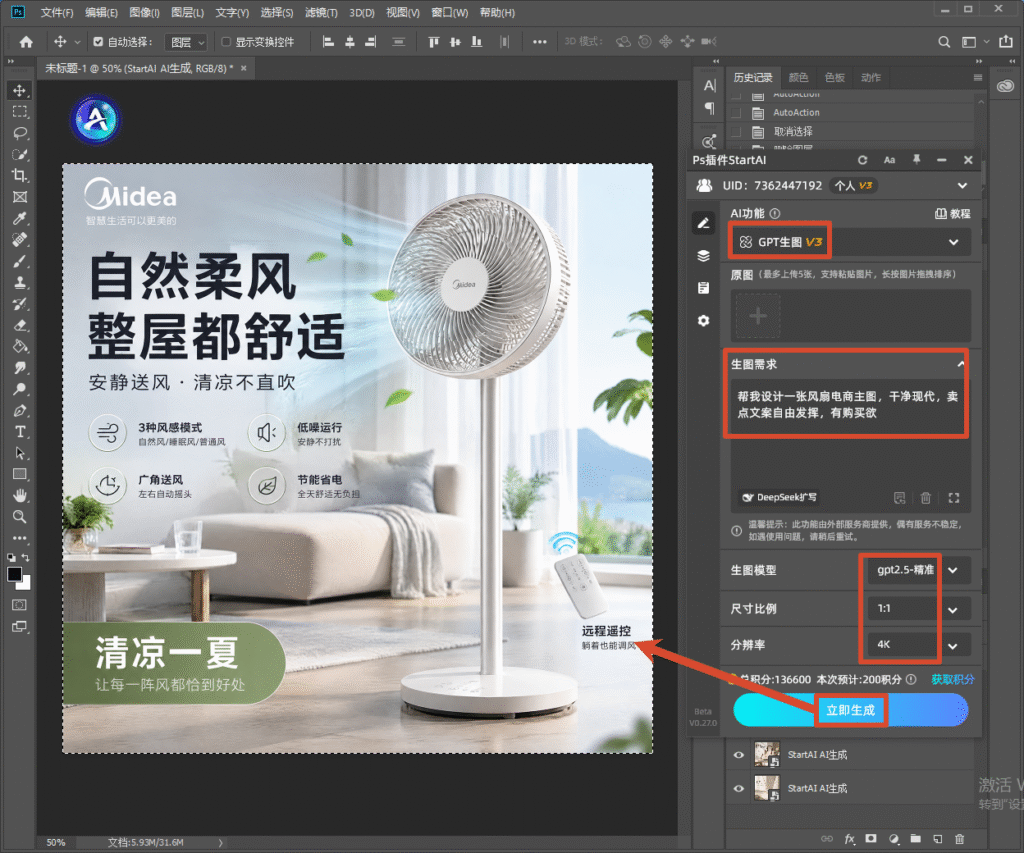Open the 图层(L) menu
Image resolution: width=1024 pixels, height=853 pixels.
tap(187, 12)
